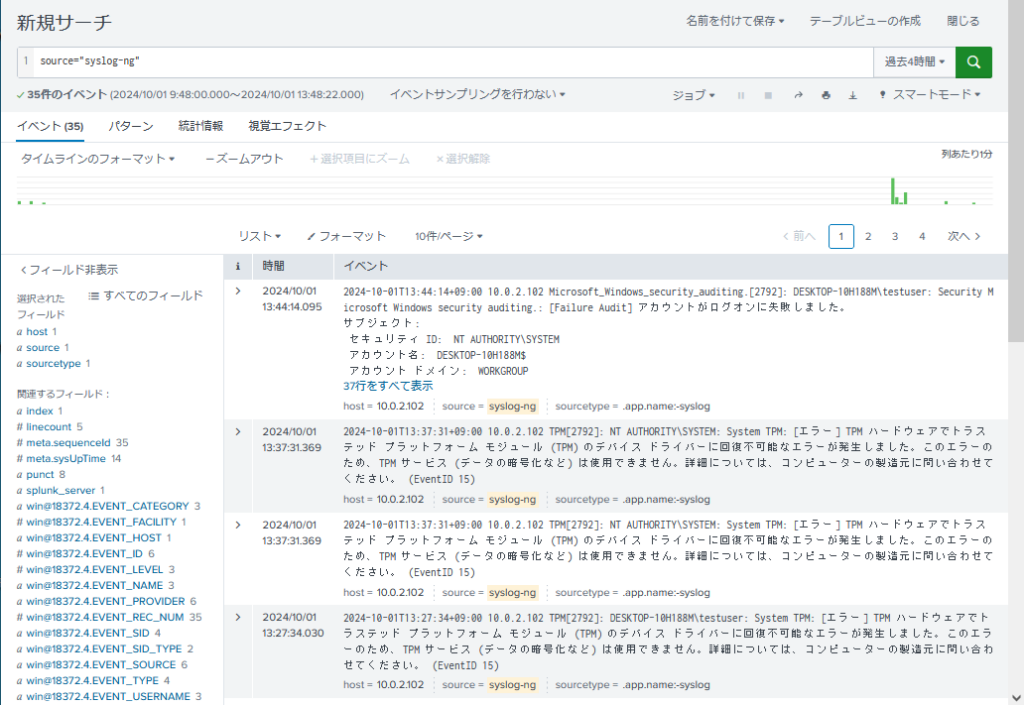Screen dimensions: 1024x705
Task: Click host 10.0.2.102 value in 13:27:34 event
Action: tap(400, 685)
